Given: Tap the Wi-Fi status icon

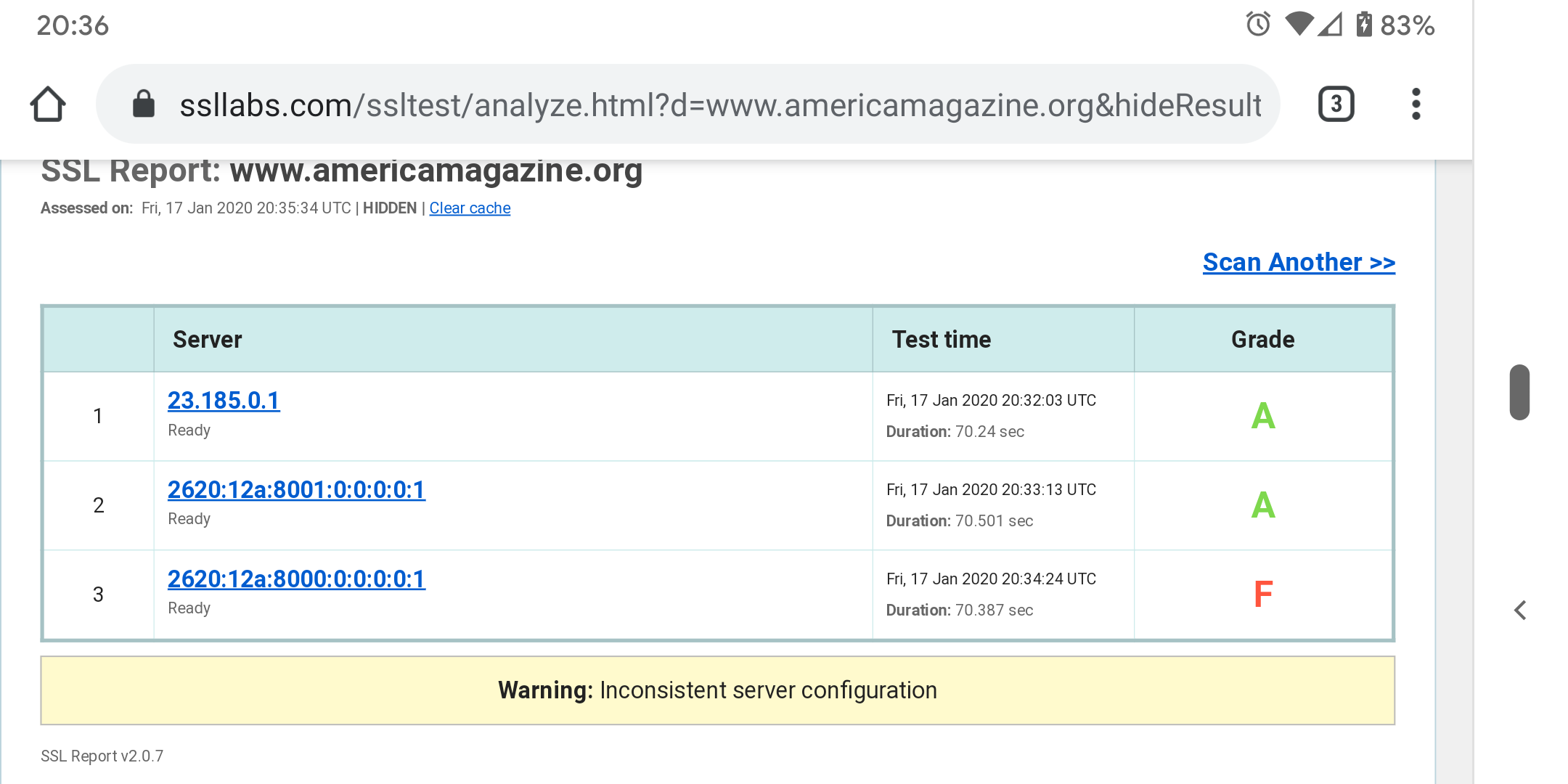Looking at the screenshot, I should coord(1298,24).
